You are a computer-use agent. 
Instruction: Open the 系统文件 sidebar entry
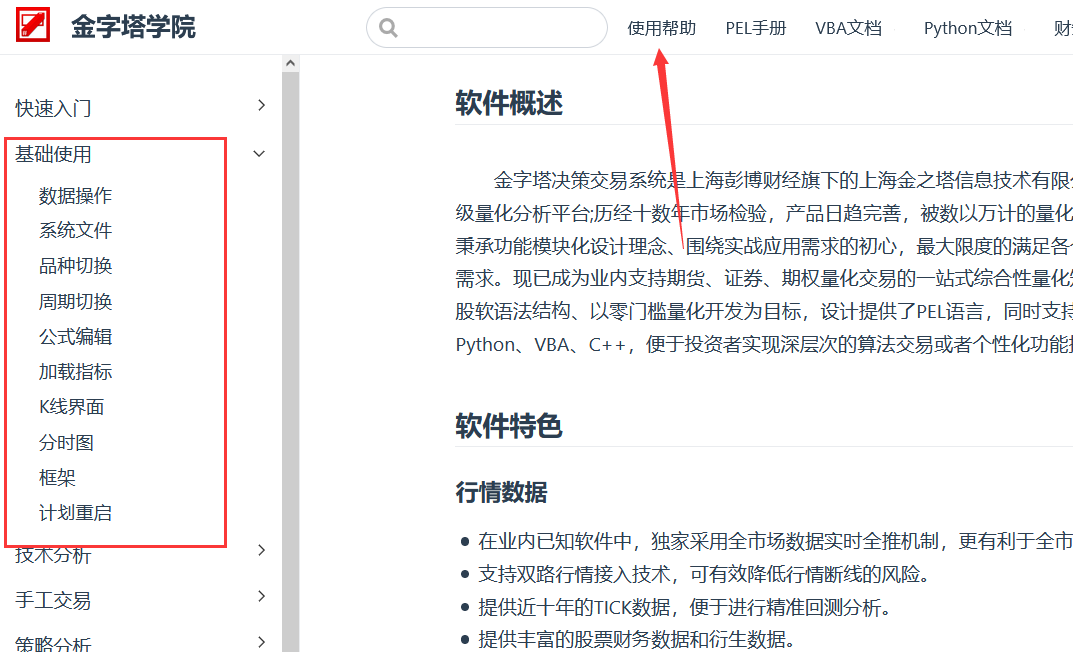click(75, 231)
